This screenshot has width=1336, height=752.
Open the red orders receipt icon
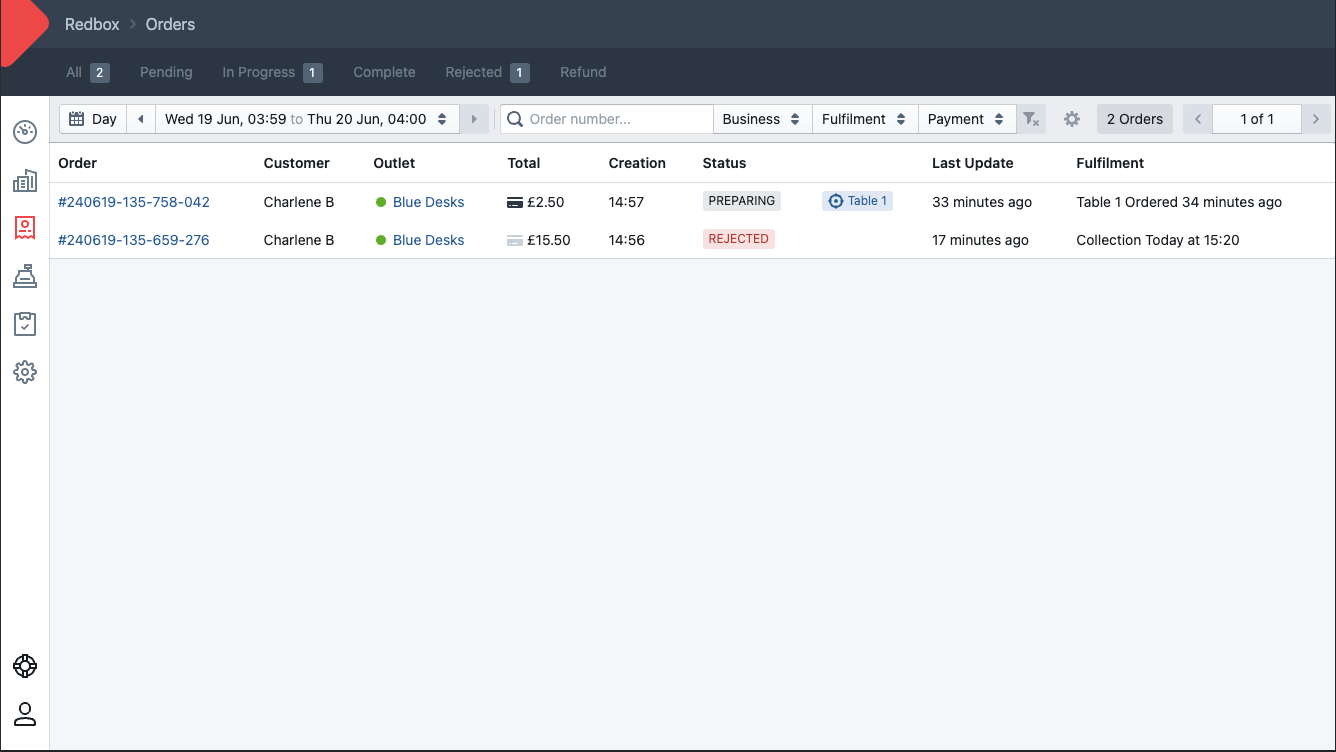(25, 228)
